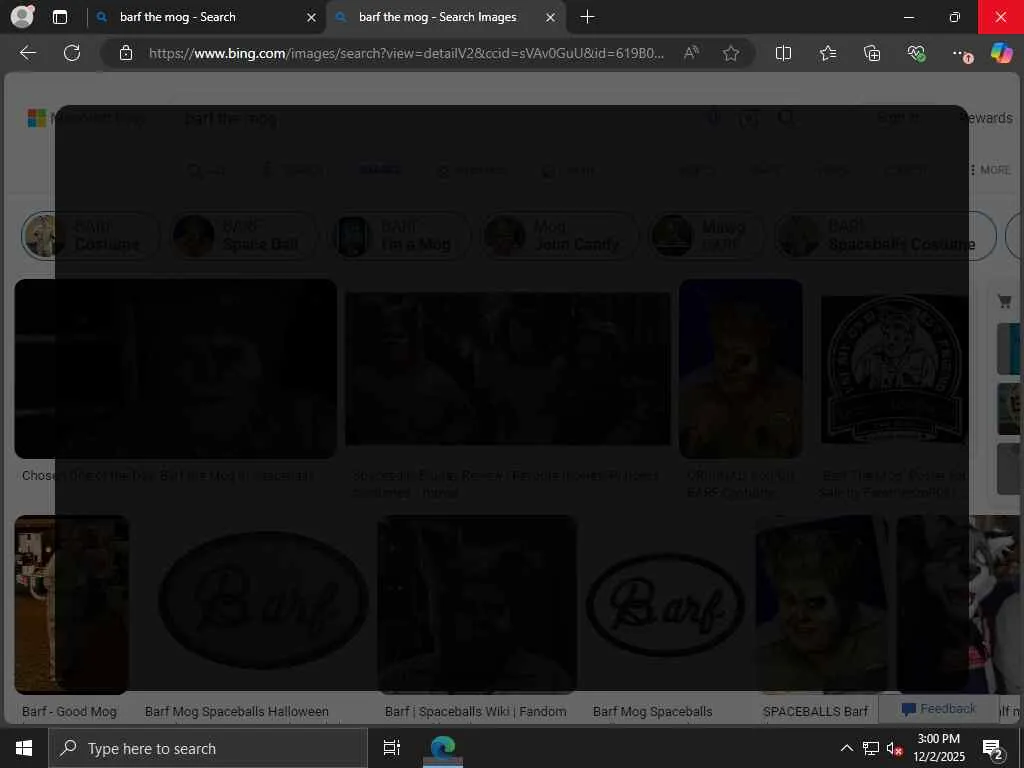The image size is (1024, 768).
Task: Select the Barf Costume suggestion chip
Action: 91,236
